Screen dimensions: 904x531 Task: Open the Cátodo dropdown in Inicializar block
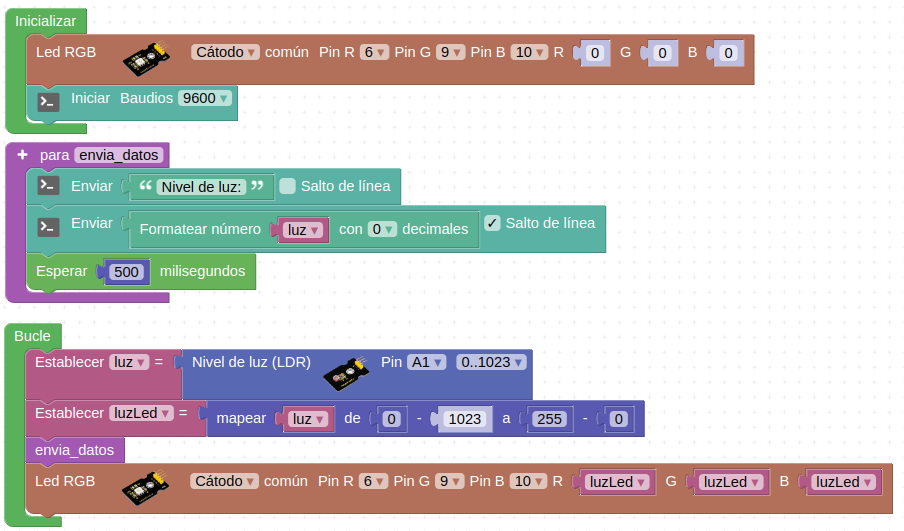pos(226,52)
